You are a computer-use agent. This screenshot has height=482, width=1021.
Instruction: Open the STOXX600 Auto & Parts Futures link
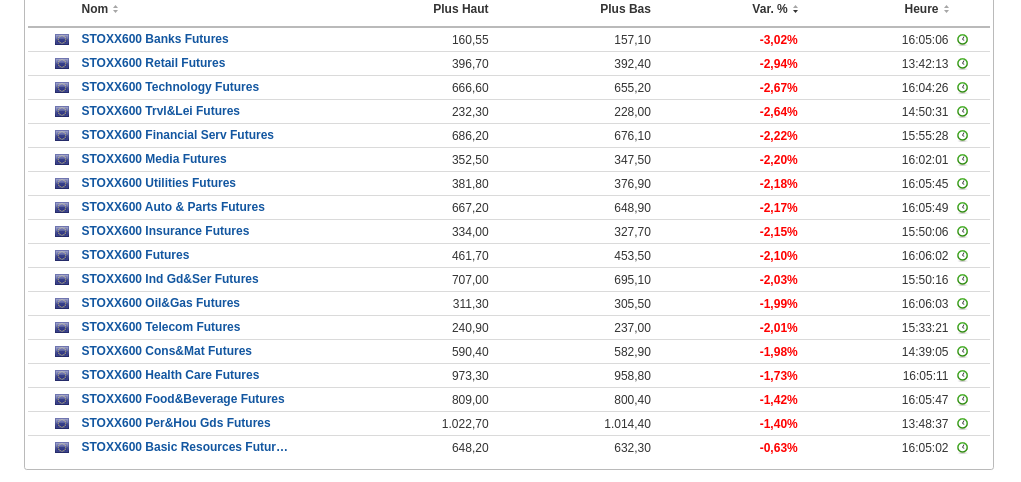pyautogui.click(x=173, y=207)
